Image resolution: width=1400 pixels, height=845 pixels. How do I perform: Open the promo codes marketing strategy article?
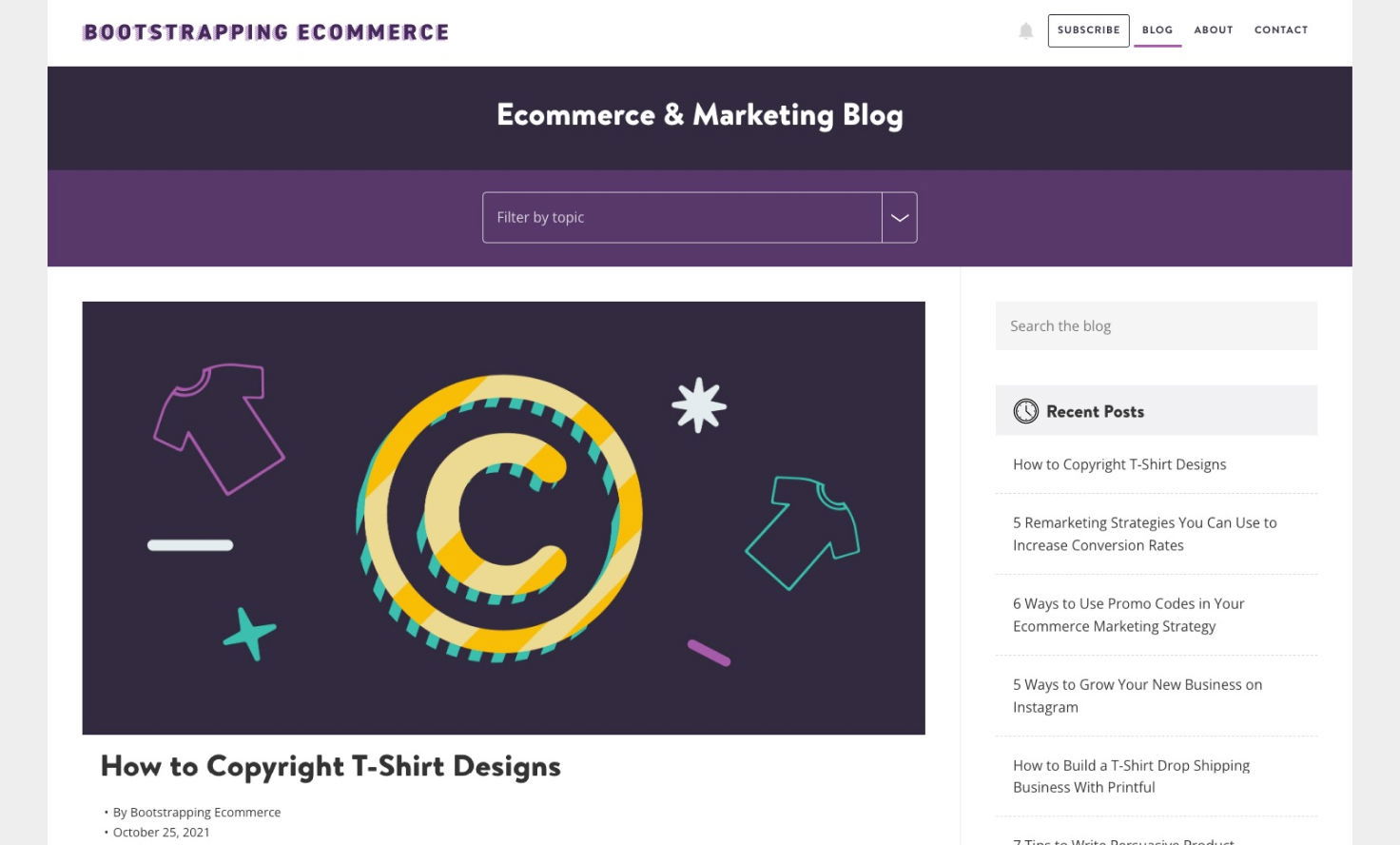(x=1129, y=614)
